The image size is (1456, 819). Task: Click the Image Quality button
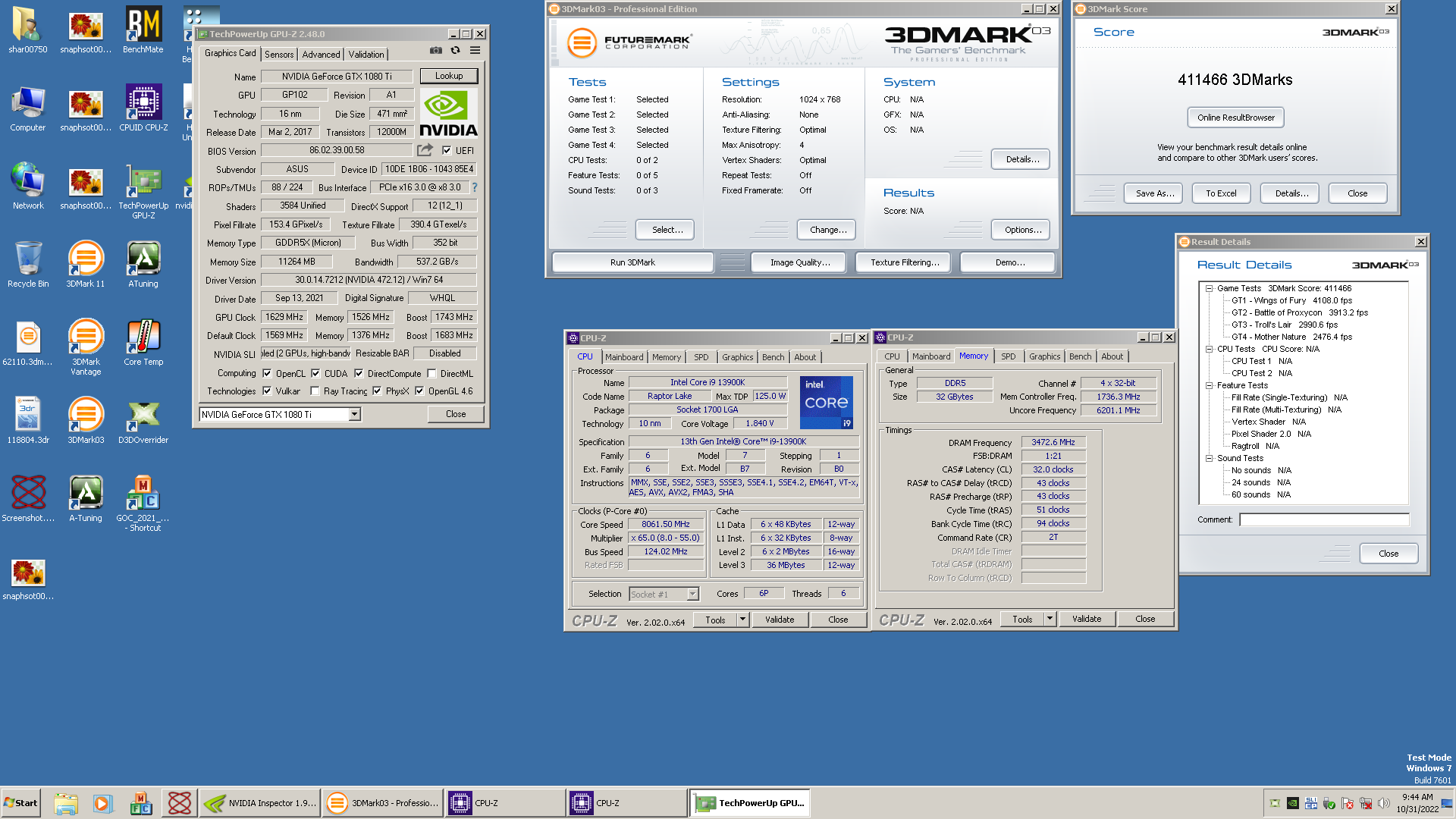(800, 262)
